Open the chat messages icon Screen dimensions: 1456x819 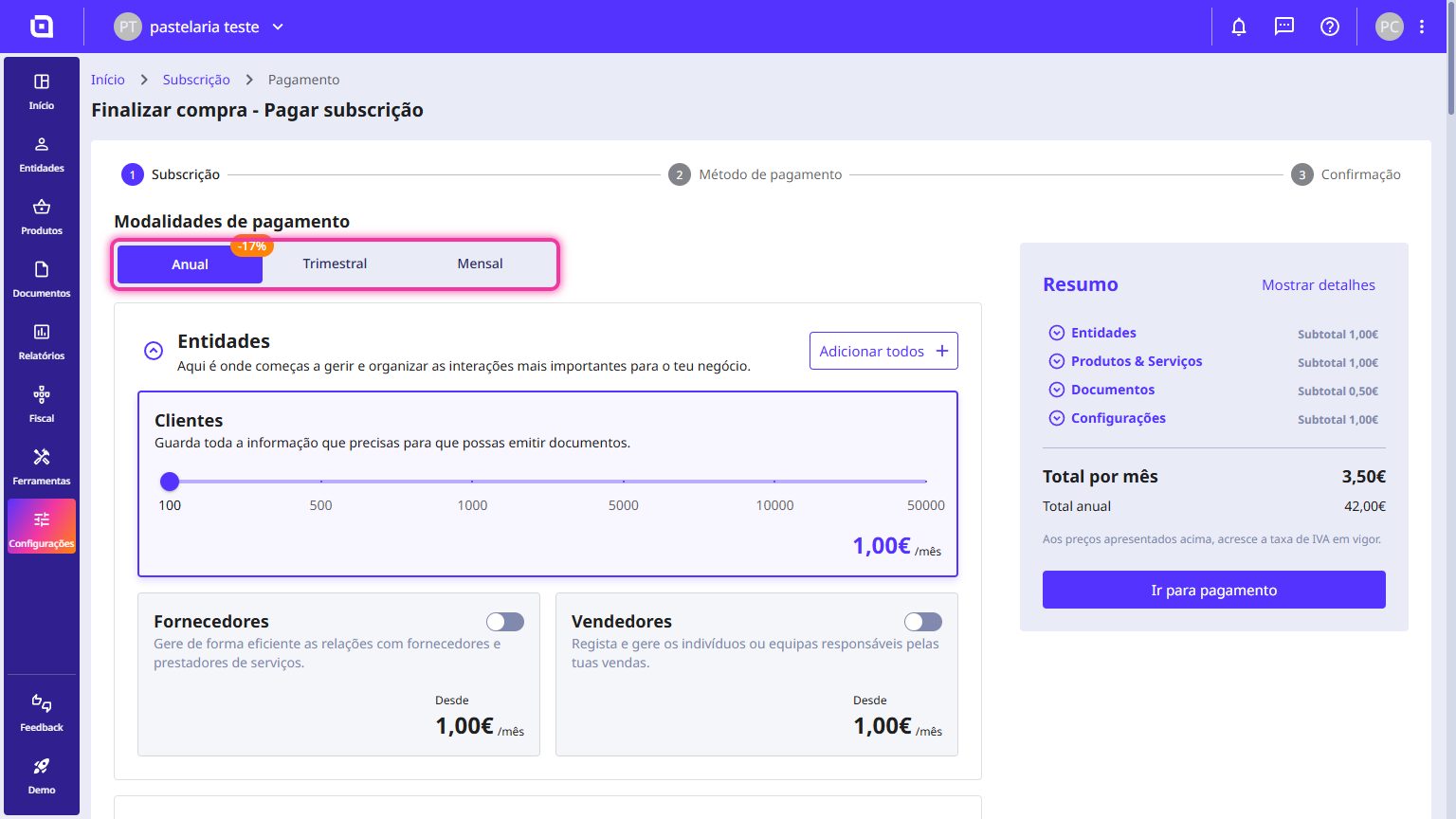click(x=1284, y=27)
